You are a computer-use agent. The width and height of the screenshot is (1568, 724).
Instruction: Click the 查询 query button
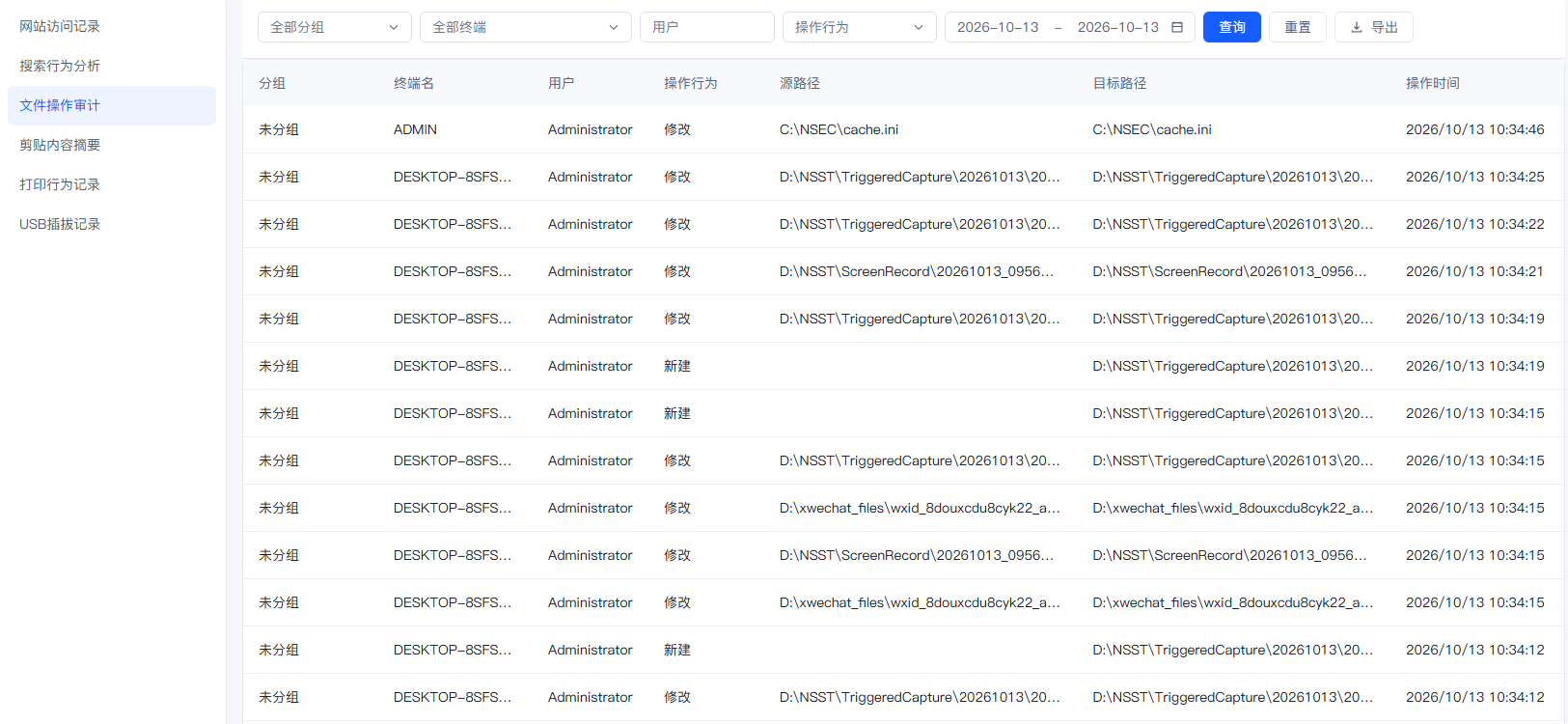[x=1232, y=27]
